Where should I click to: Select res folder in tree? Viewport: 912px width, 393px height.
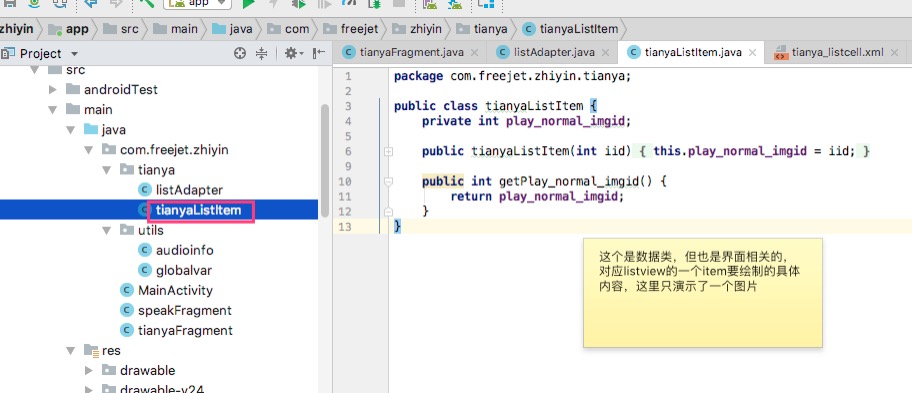(102, 351)
